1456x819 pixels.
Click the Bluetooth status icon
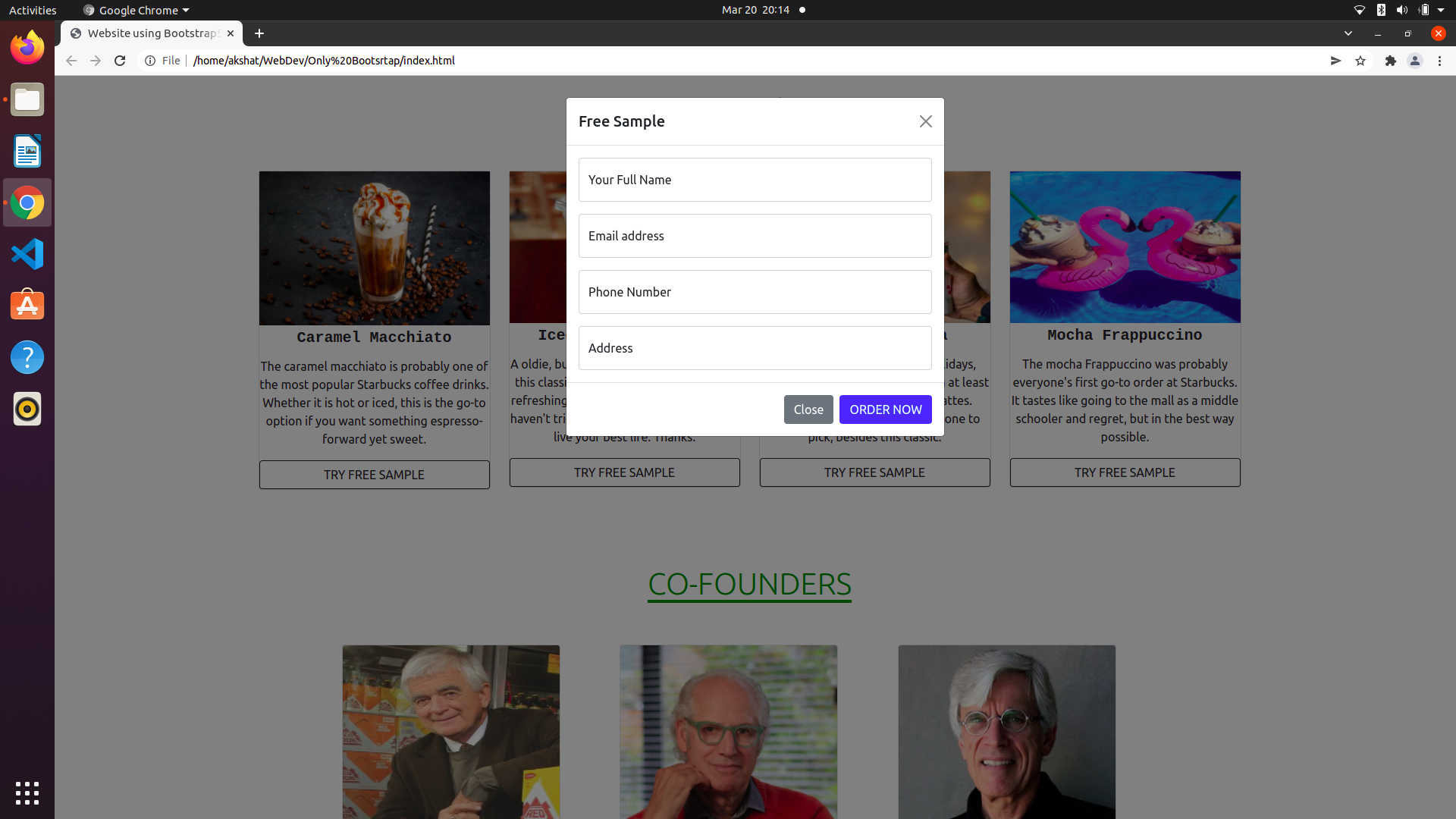pyautogui.click(x=1381, y=10)
